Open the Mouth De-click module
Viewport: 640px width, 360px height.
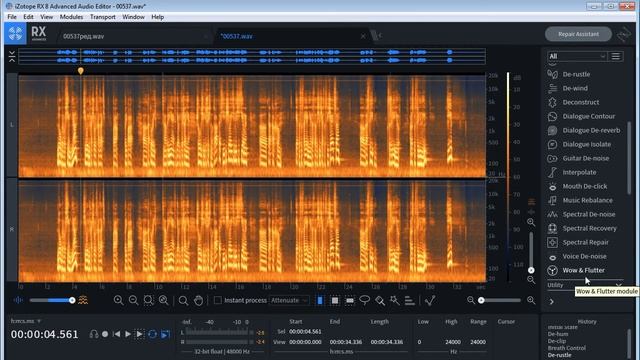(584, 186)
